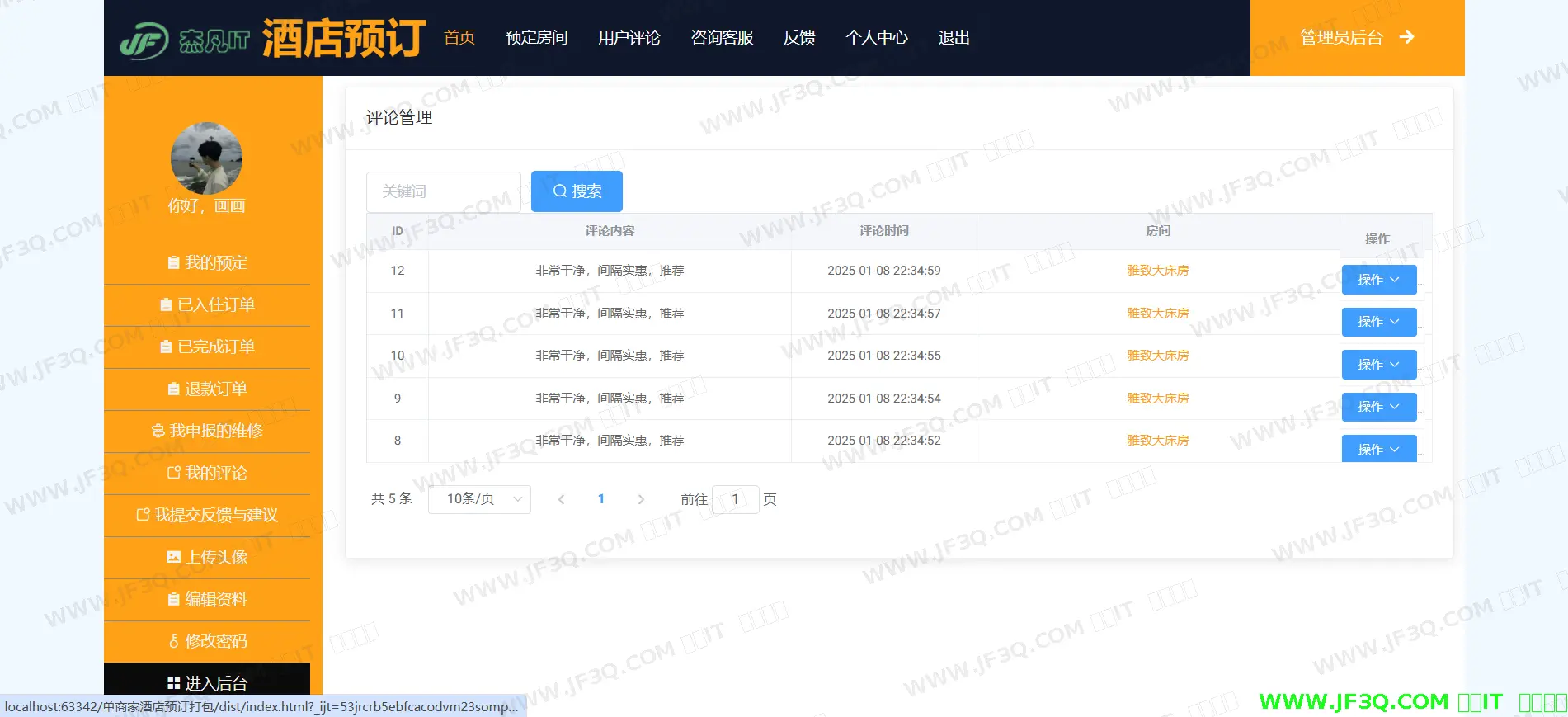Open 我的预定 in the sidebar
This screenshot has height=717, width=1568.
click(207, 262)
